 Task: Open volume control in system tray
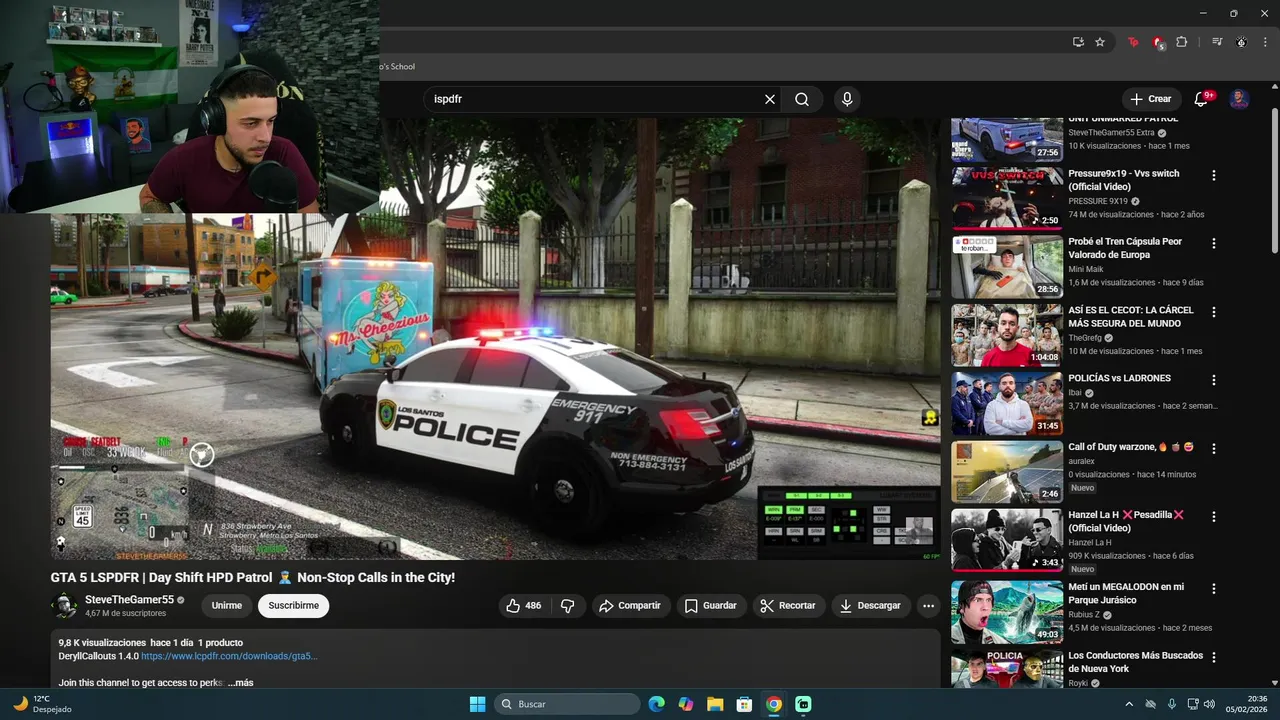[1209, 704]
